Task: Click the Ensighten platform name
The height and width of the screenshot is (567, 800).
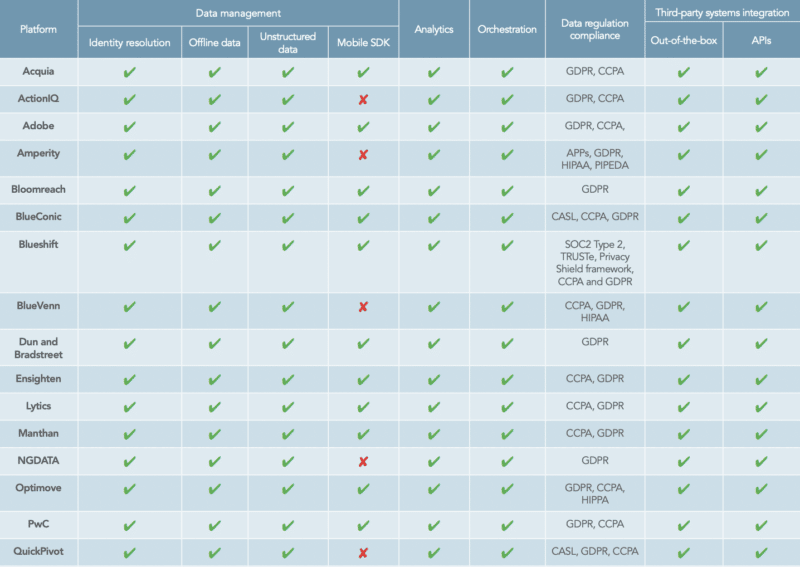Action: click(39, 379)
